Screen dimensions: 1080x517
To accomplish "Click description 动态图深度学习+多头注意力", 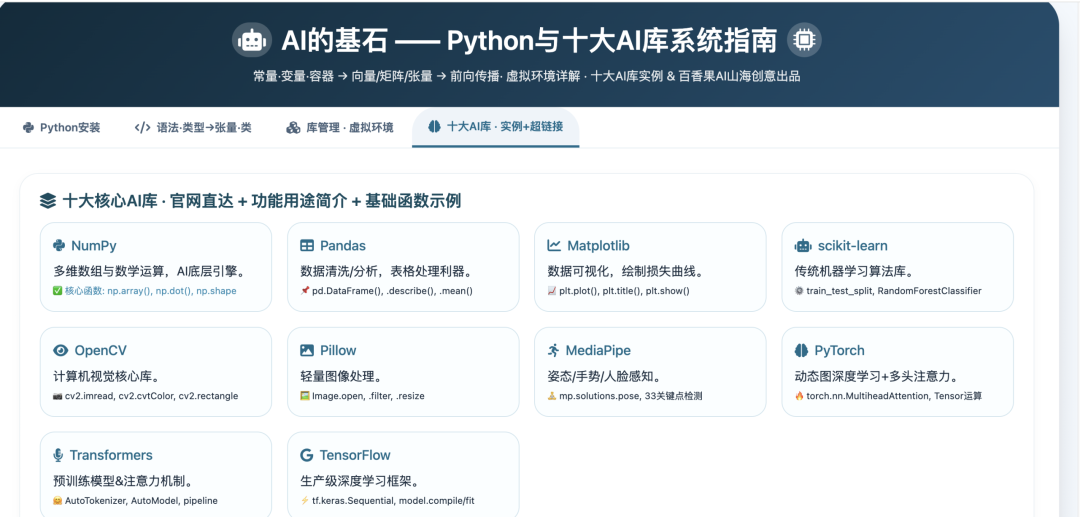I will pyautogui.click(x=877, y=375).
